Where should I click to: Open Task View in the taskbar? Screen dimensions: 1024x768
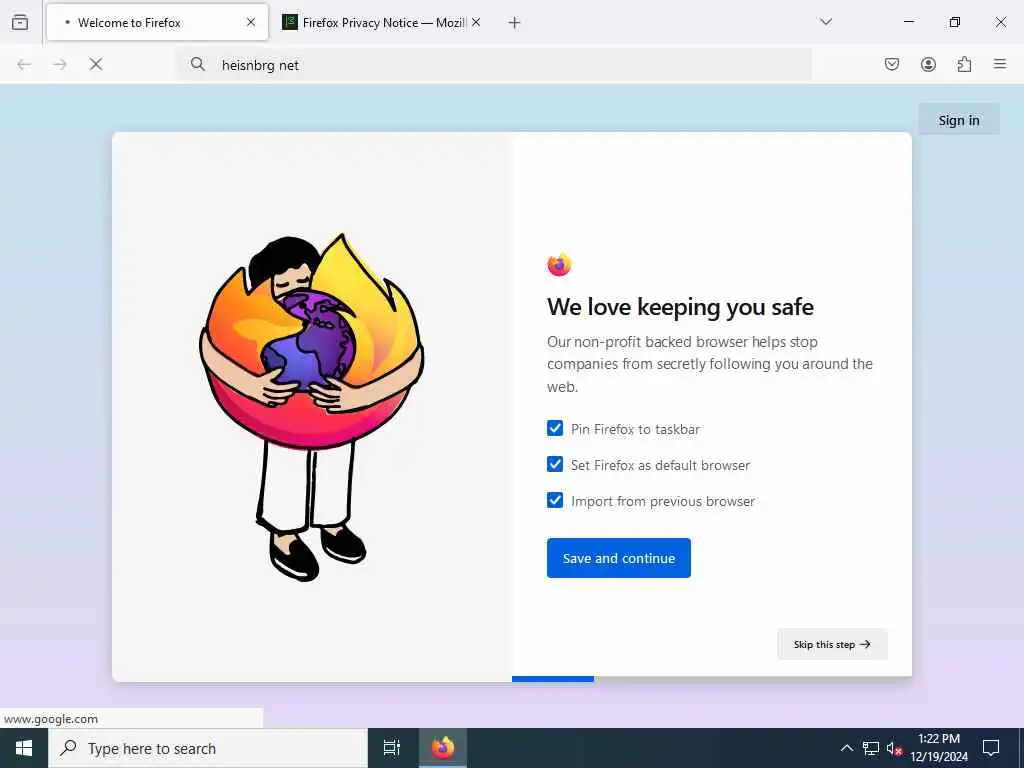point(392,748)
